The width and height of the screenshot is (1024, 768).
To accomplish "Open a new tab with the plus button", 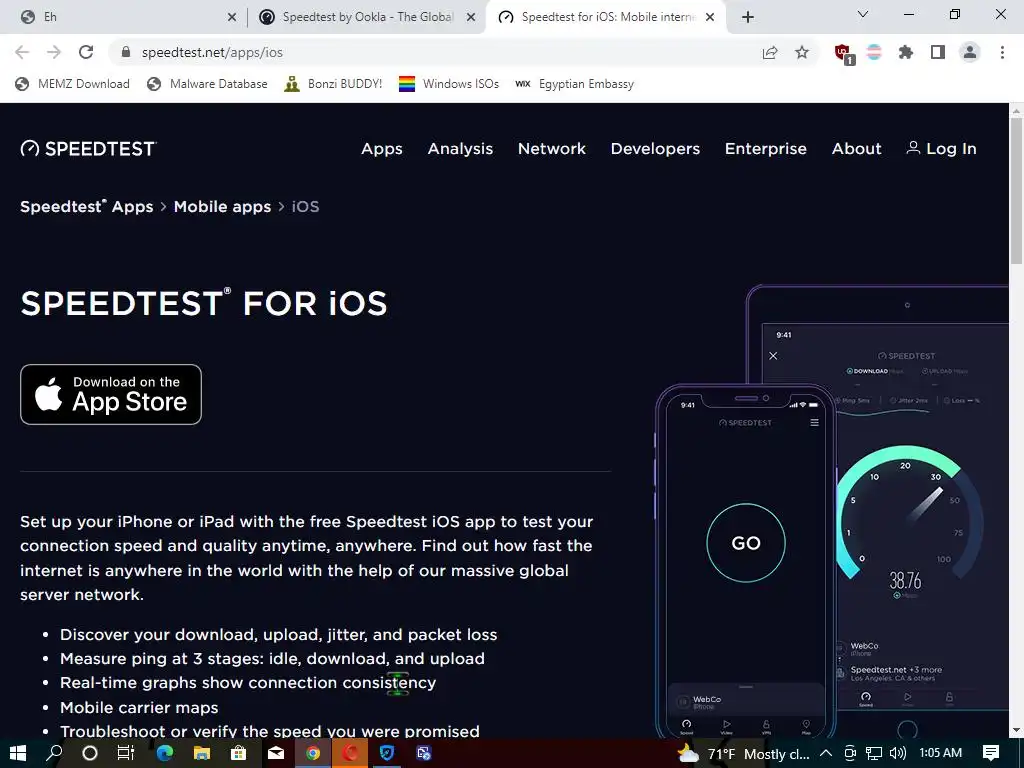I will 748,17.
